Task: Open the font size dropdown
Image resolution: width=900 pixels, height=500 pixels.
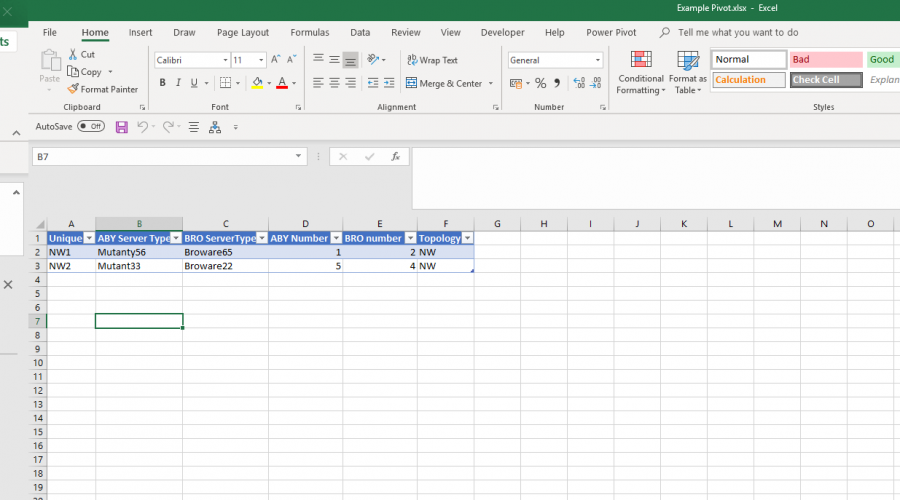Action: tap(261, 60)
